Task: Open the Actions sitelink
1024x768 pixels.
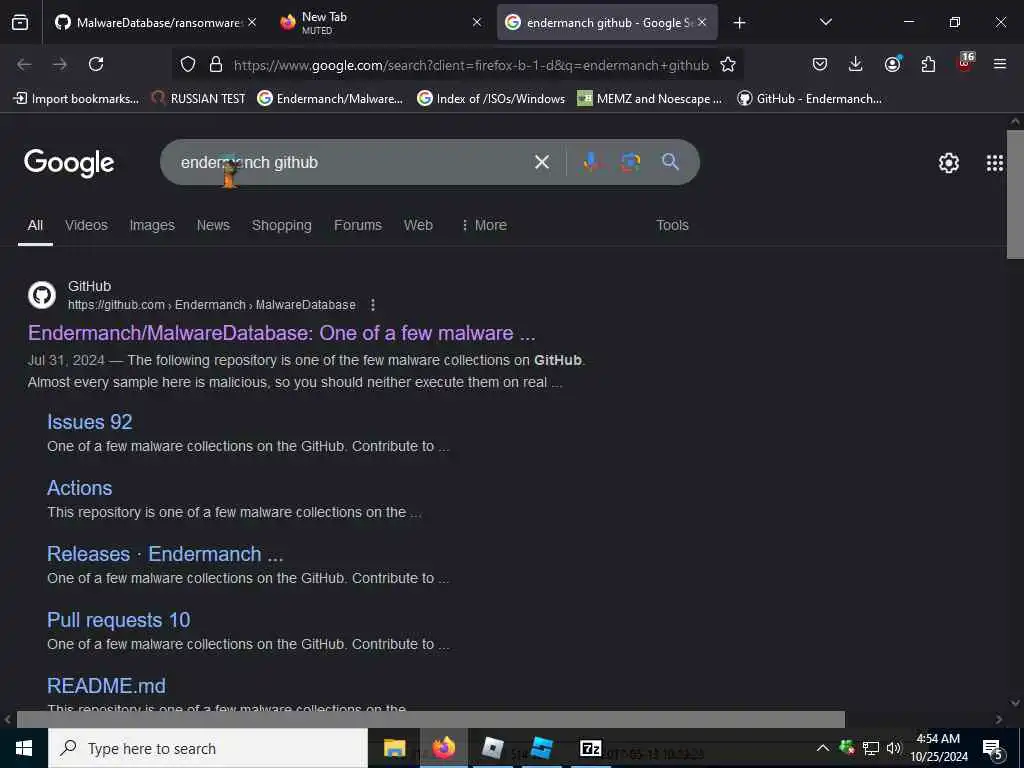Action: point(80,488)
